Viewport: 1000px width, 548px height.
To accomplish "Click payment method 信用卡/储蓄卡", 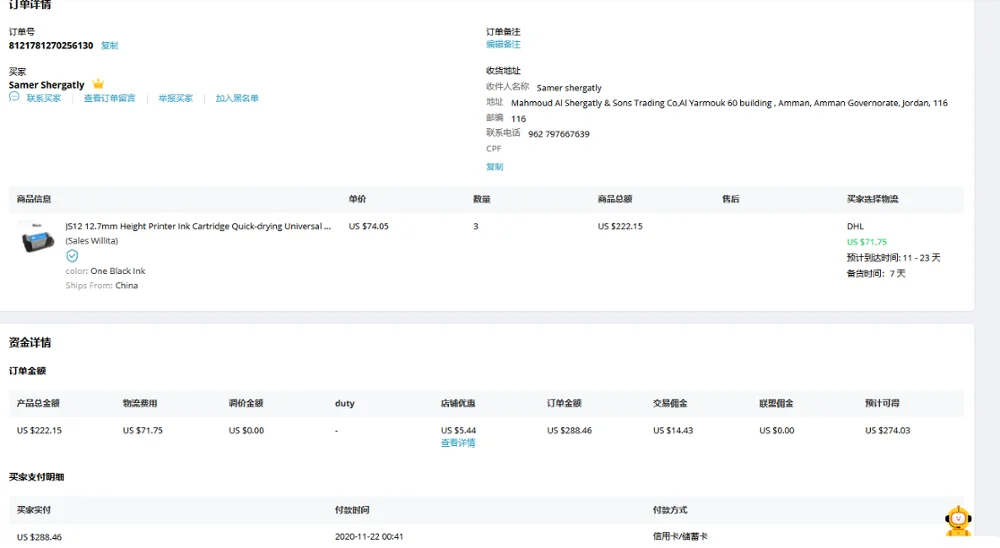I will point(680,537).
